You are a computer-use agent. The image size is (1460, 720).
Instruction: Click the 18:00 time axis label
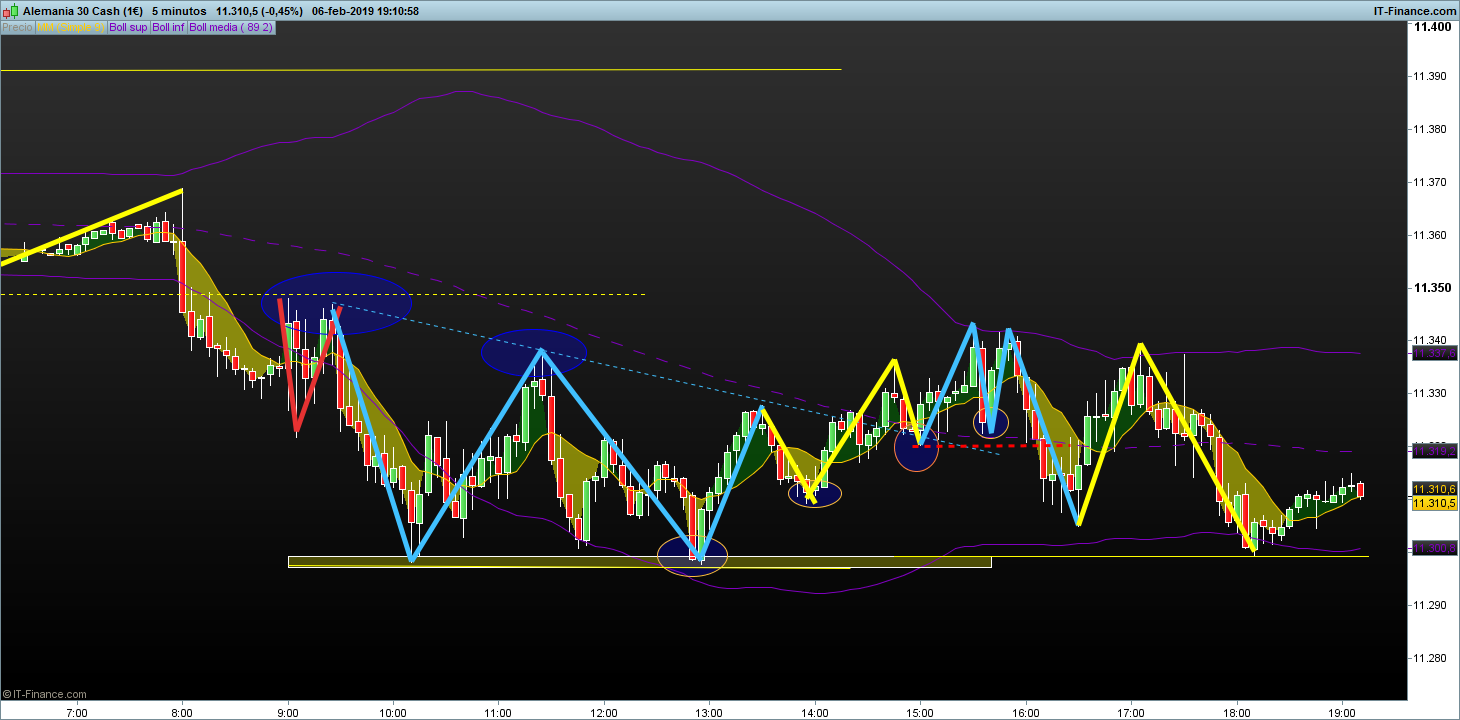tap(1237, 713)
